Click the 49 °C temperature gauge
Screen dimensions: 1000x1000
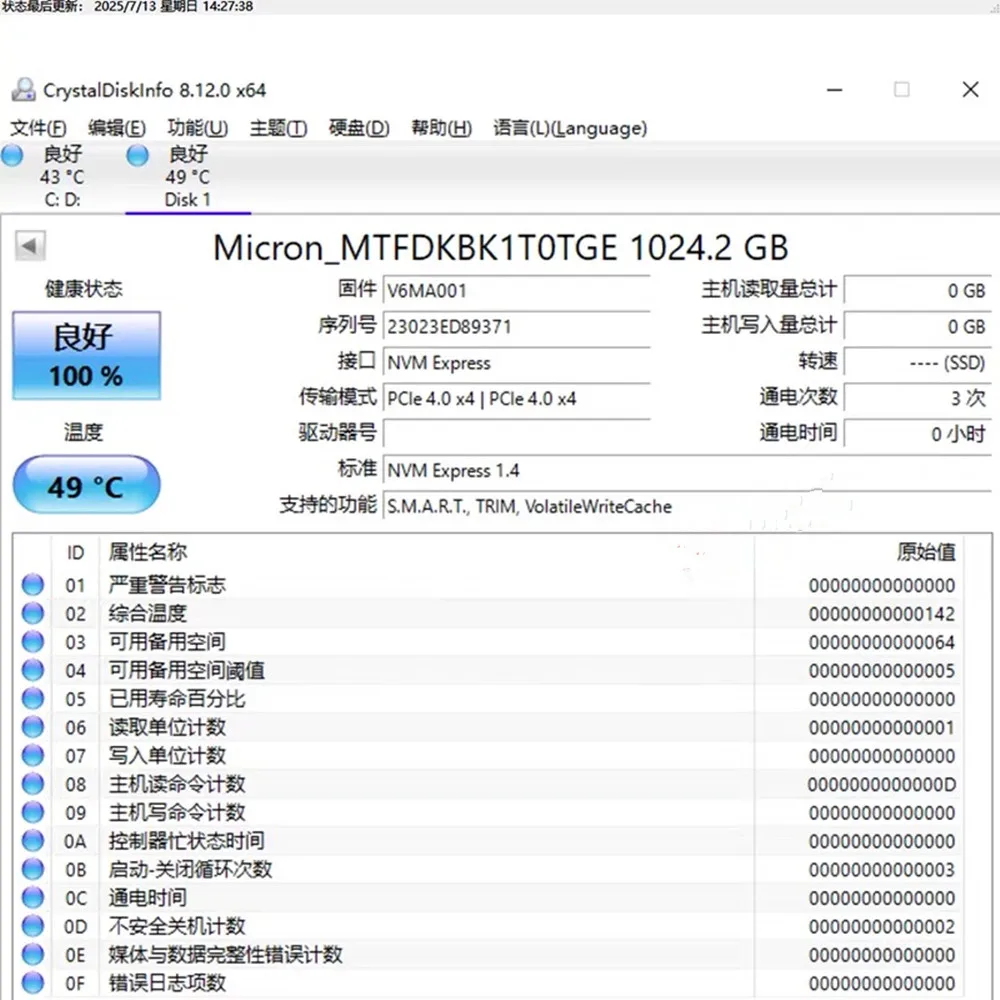[x=86, y=484]
